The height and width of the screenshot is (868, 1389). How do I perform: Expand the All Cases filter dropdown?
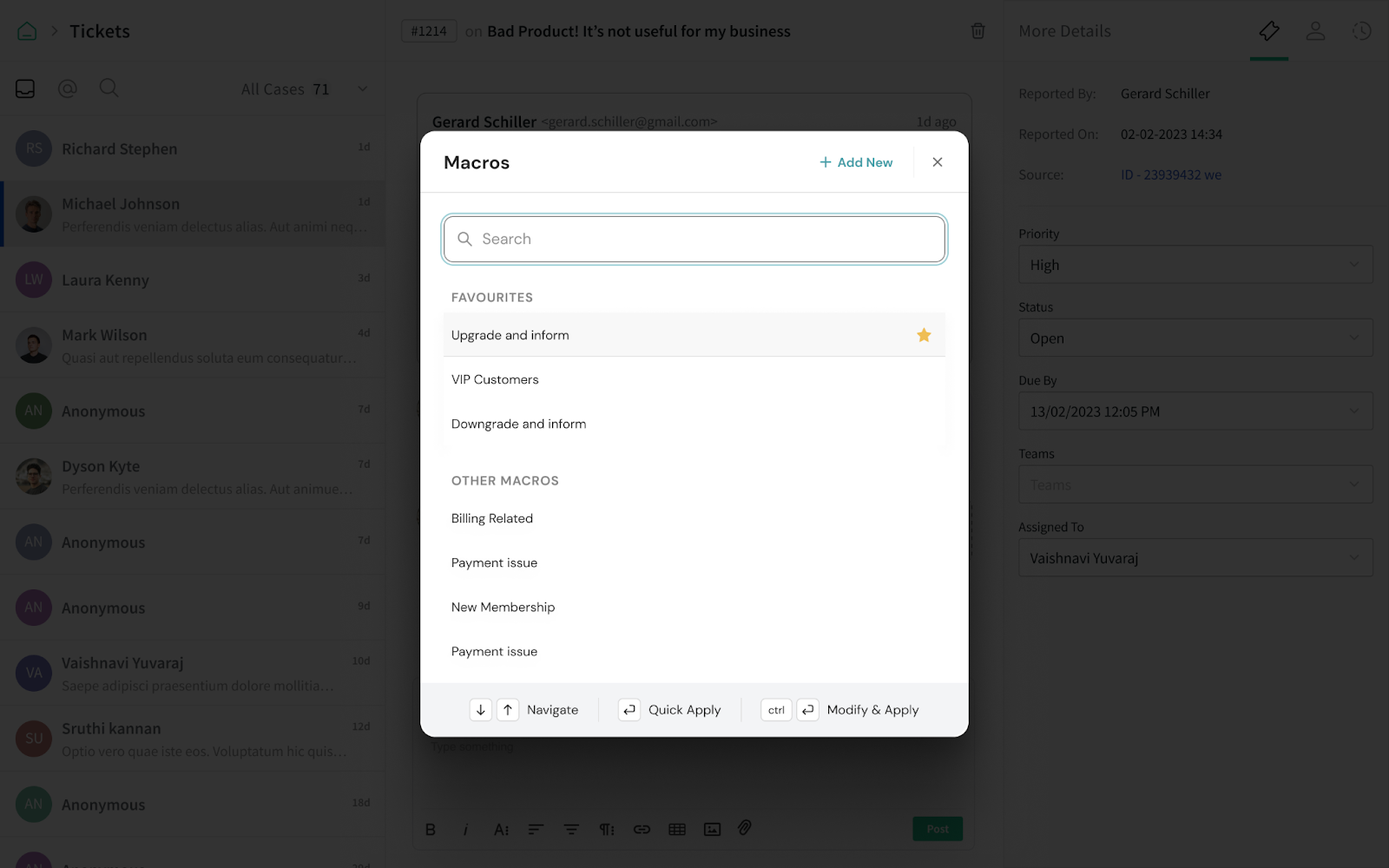(363, 89)
